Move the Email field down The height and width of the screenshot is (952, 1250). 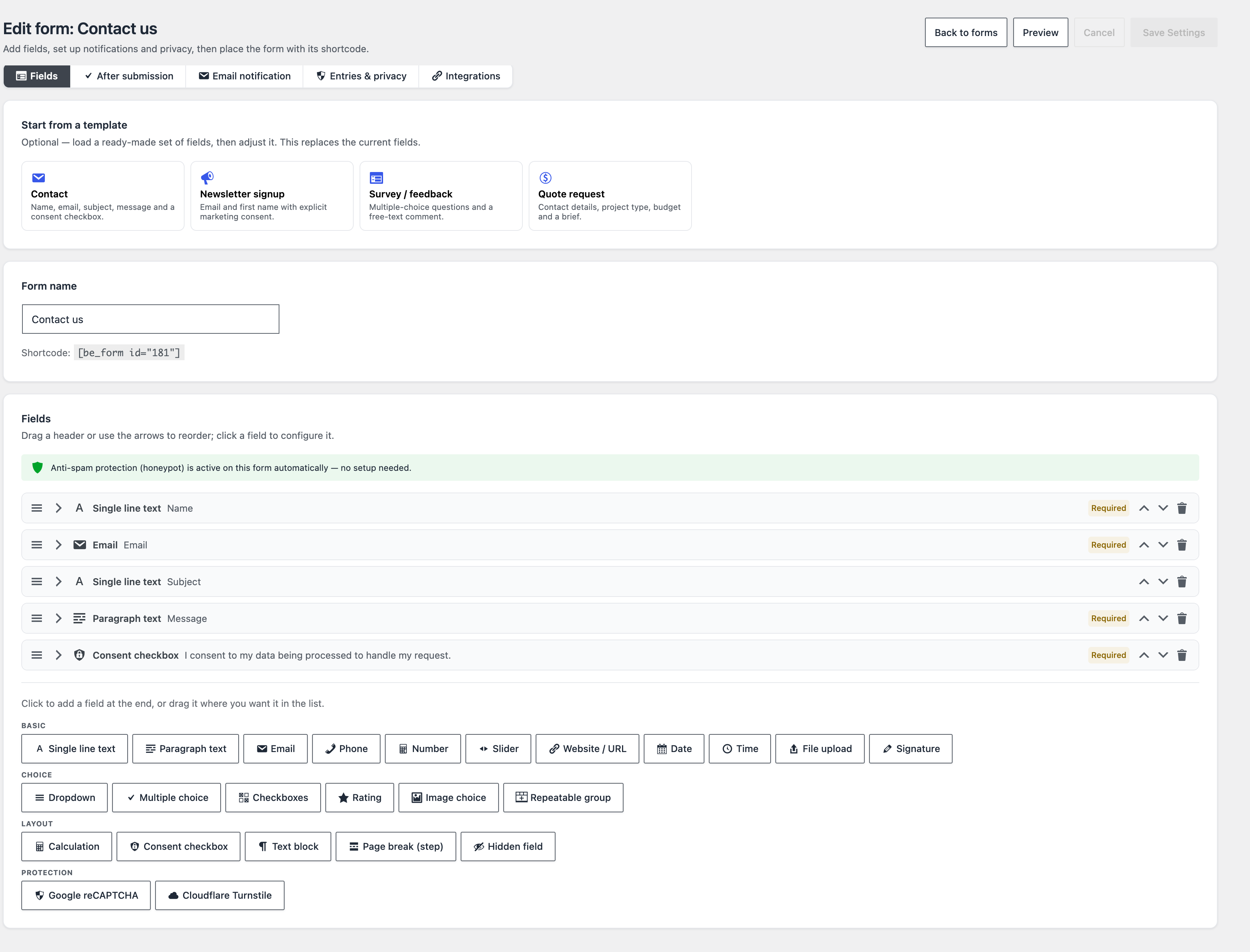point(1163,545)
